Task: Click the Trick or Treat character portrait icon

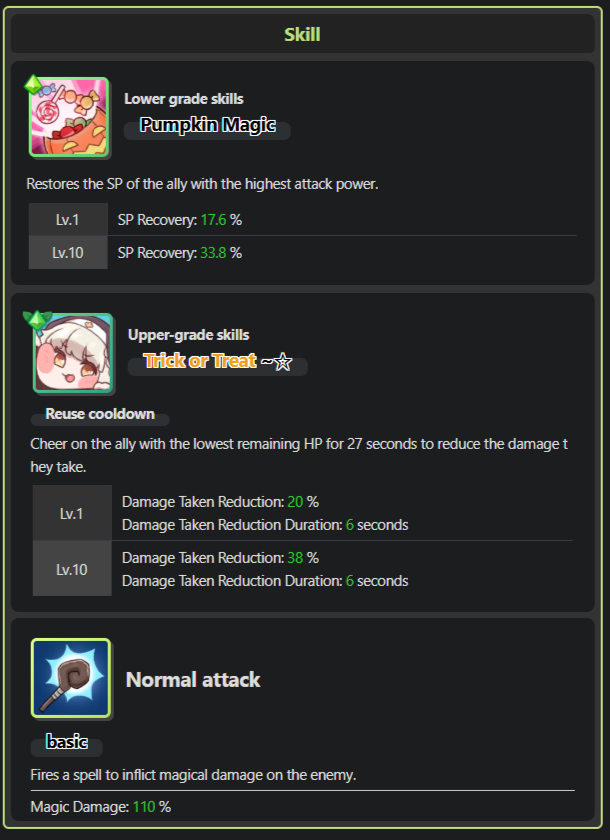Action: (73, 353)
